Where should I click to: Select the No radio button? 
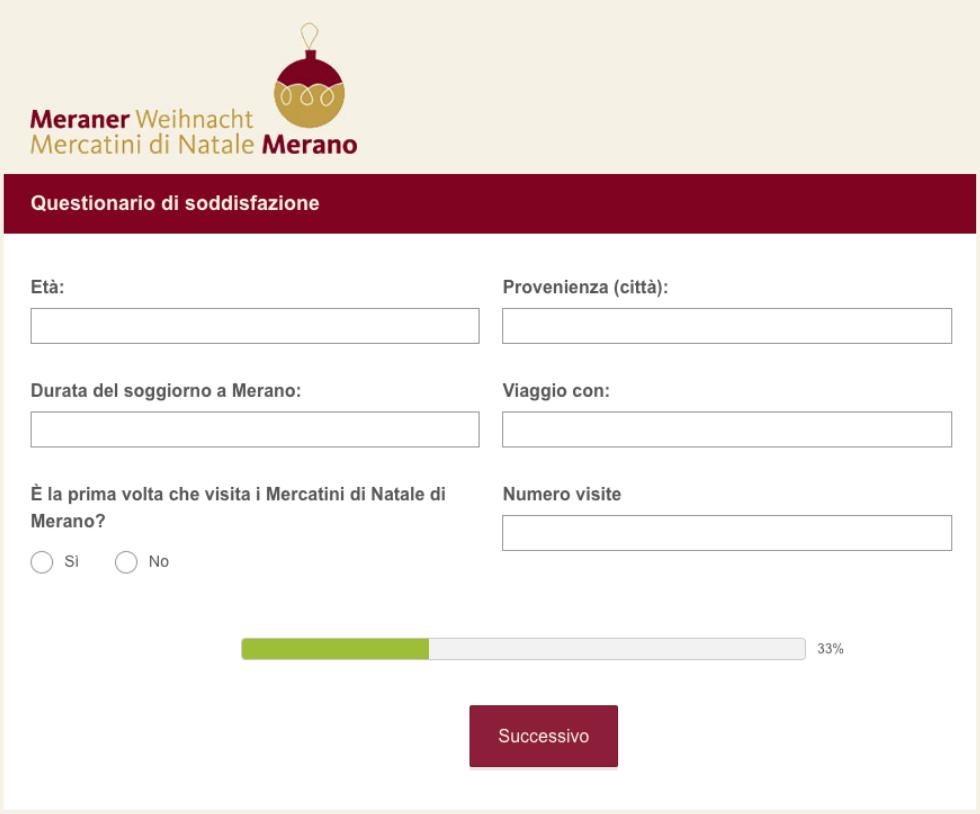click(126, 561)
